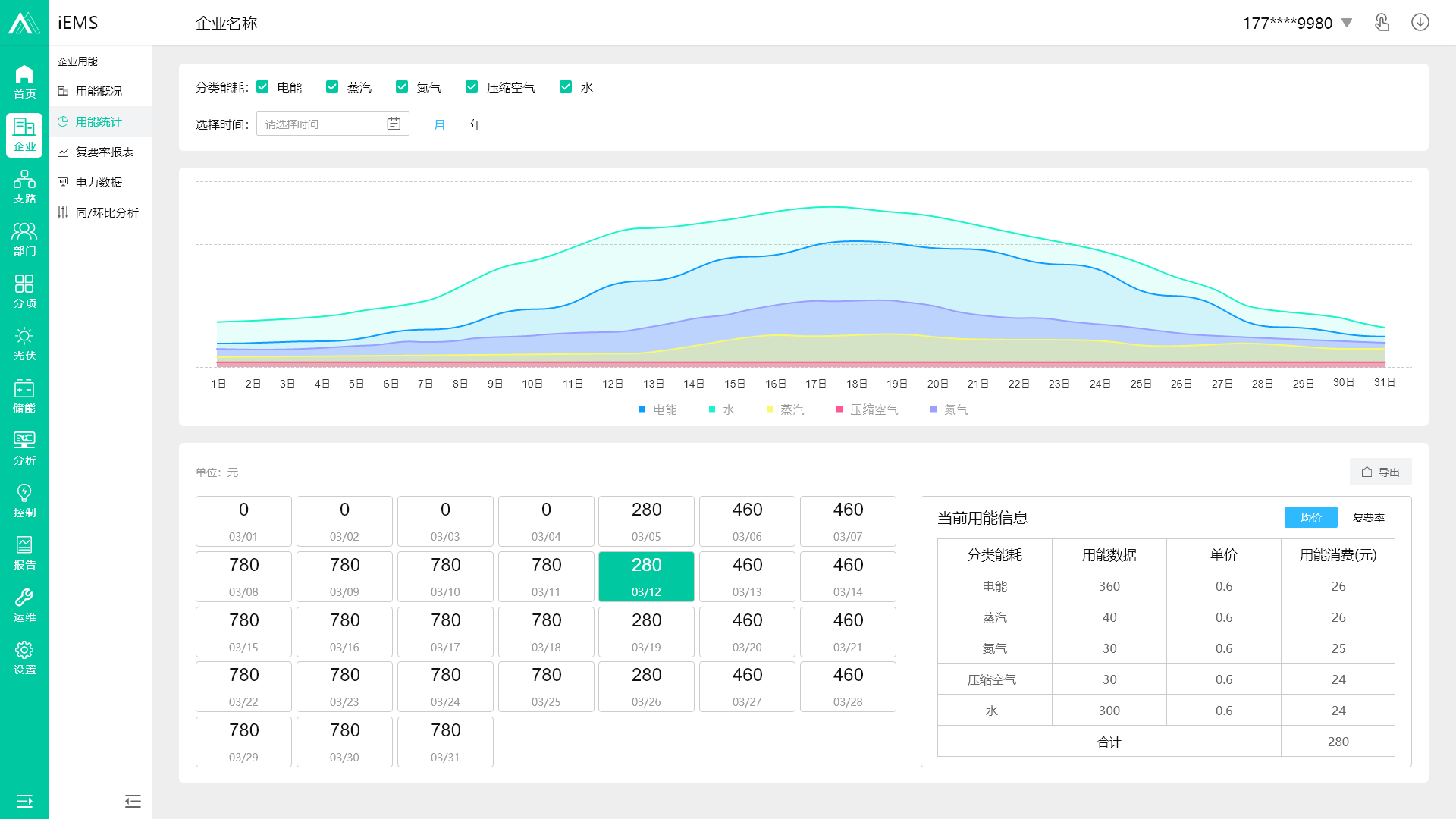Select the 03/26 calendar cell
Screen dimensions: 1456x819
click(x=646, y=686)
